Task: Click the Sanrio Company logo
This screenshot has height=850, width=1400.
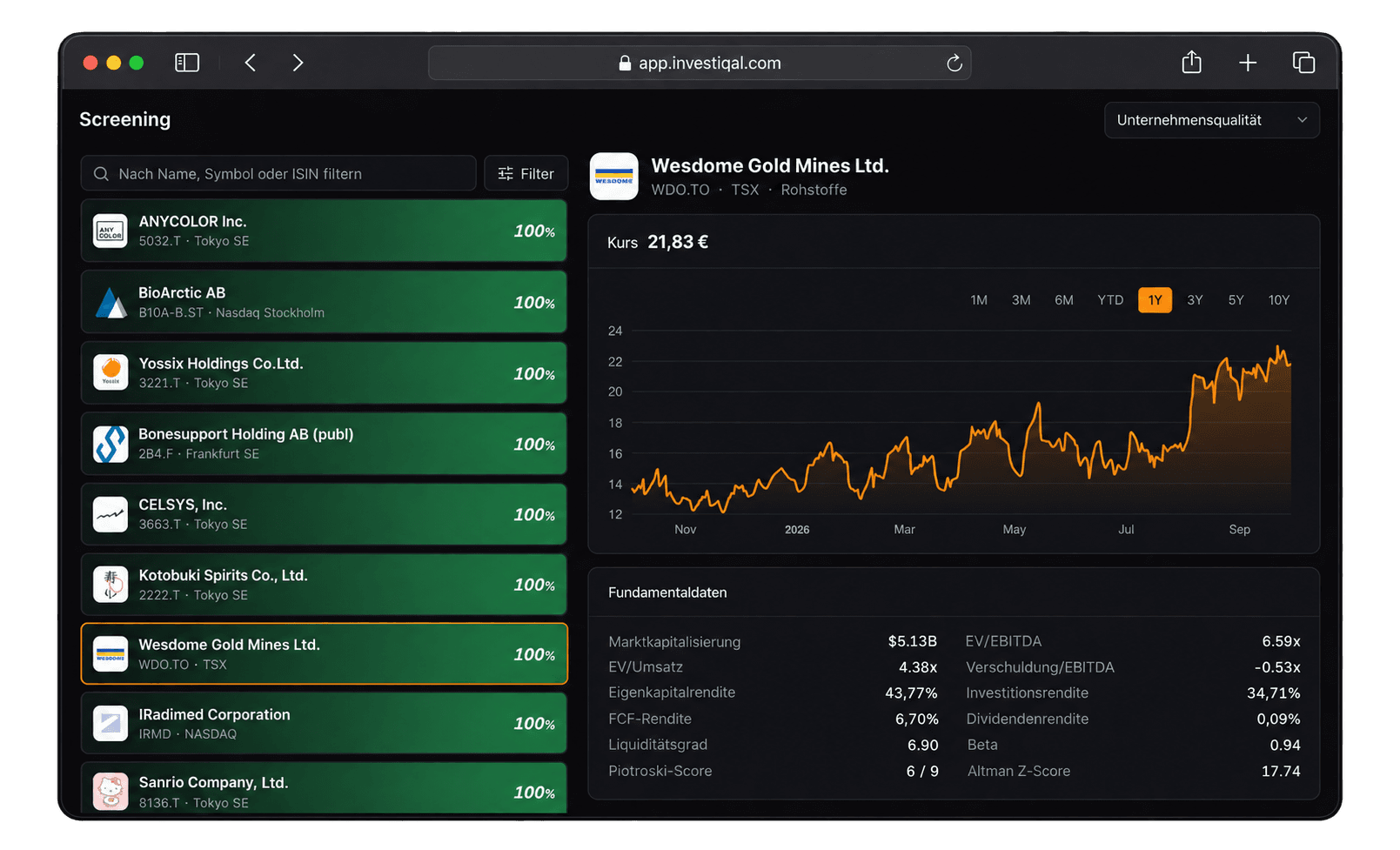Action: click(x=111, y=792)
